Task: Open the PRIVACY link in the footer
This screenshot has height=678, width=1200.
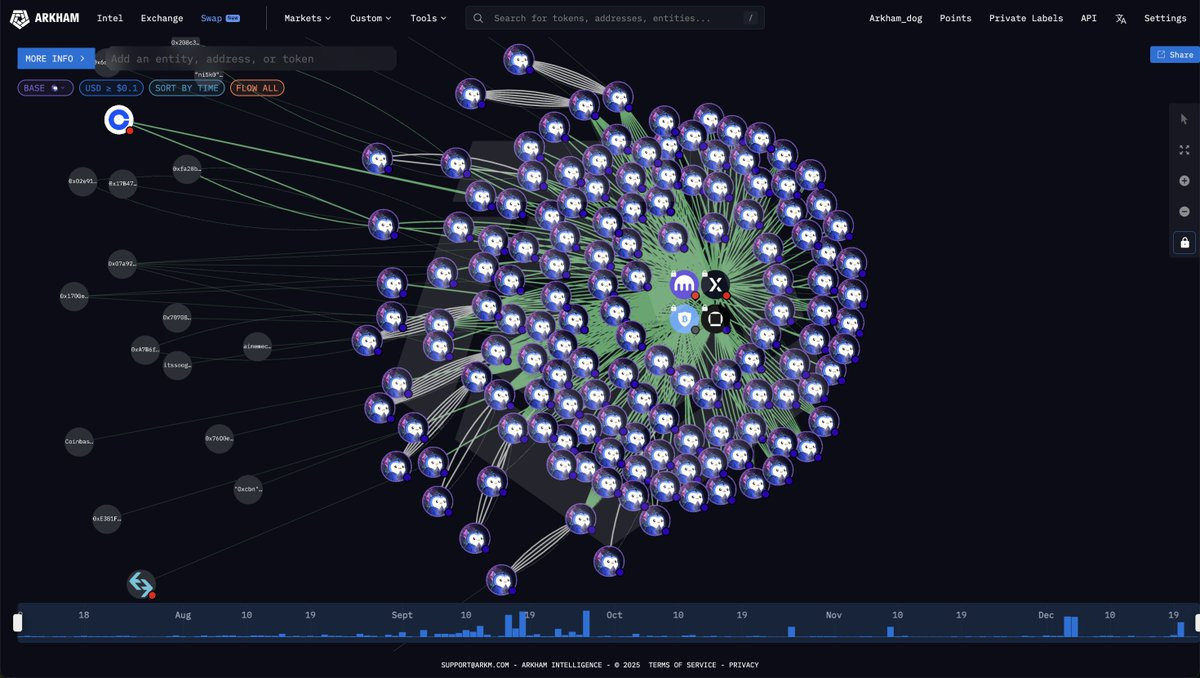Action: 743,665
